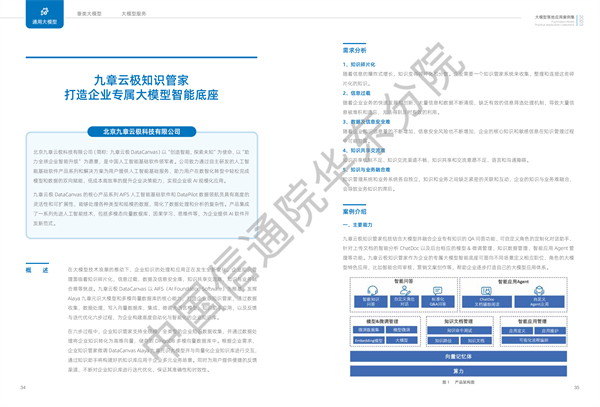600x407 pixels.
Task: Click the heading 5、知识与业务融合难
Action: pos(366,169)
